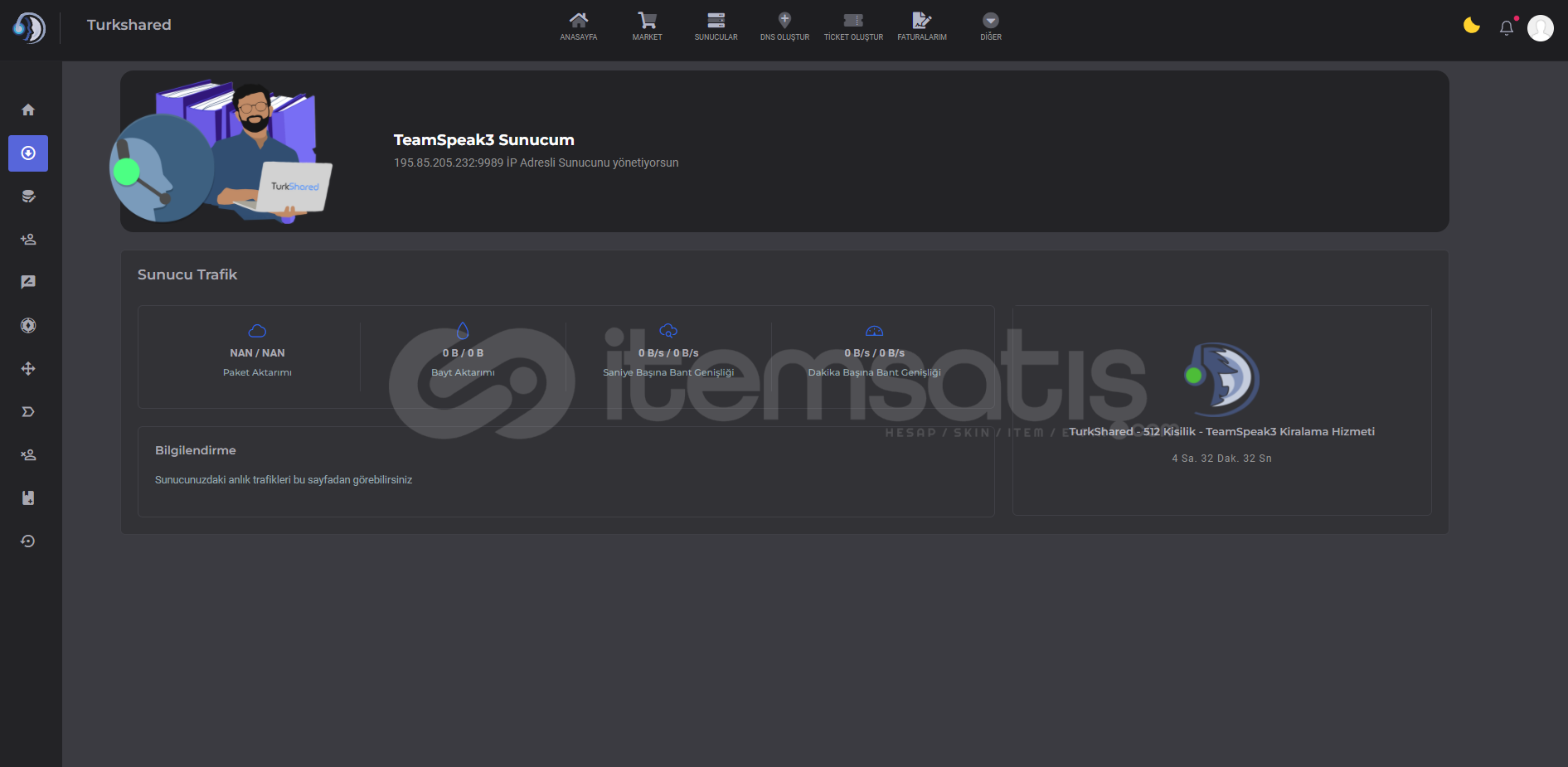Open the MARKET menu item

point(647,27)
